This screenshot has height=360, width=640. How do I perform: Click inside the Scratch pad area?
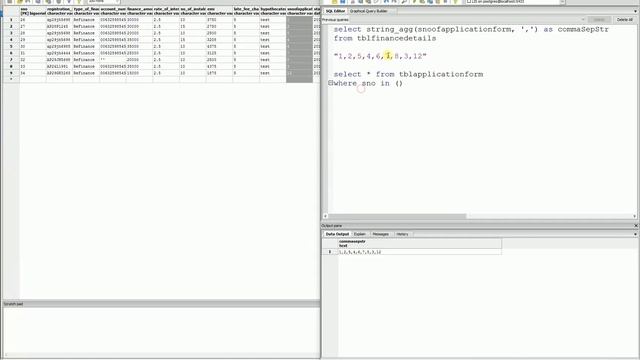(161, 331)
